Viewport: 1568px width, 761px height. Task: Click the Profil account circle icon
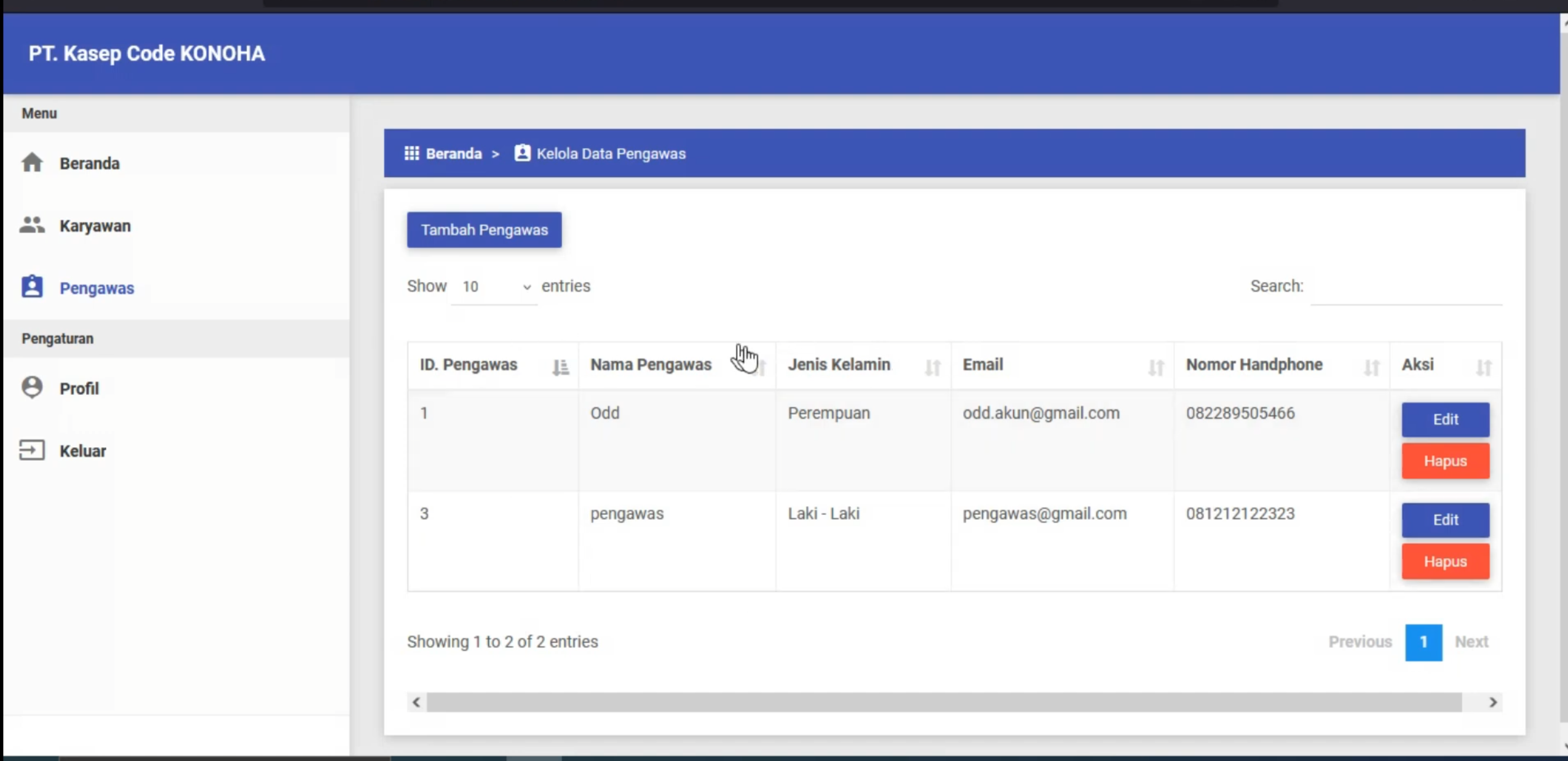pos(32,388)
